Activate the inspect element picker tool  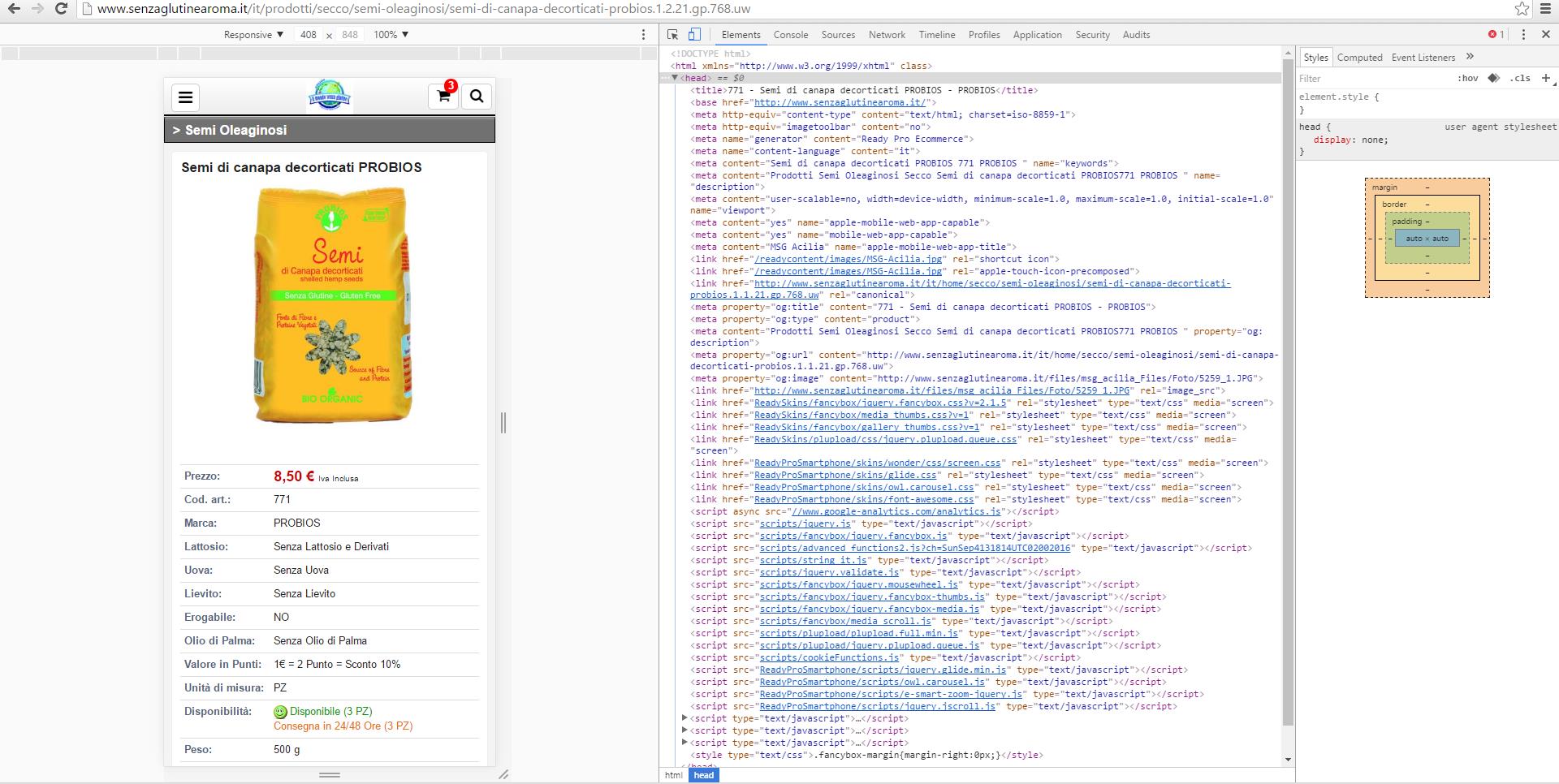673,35
